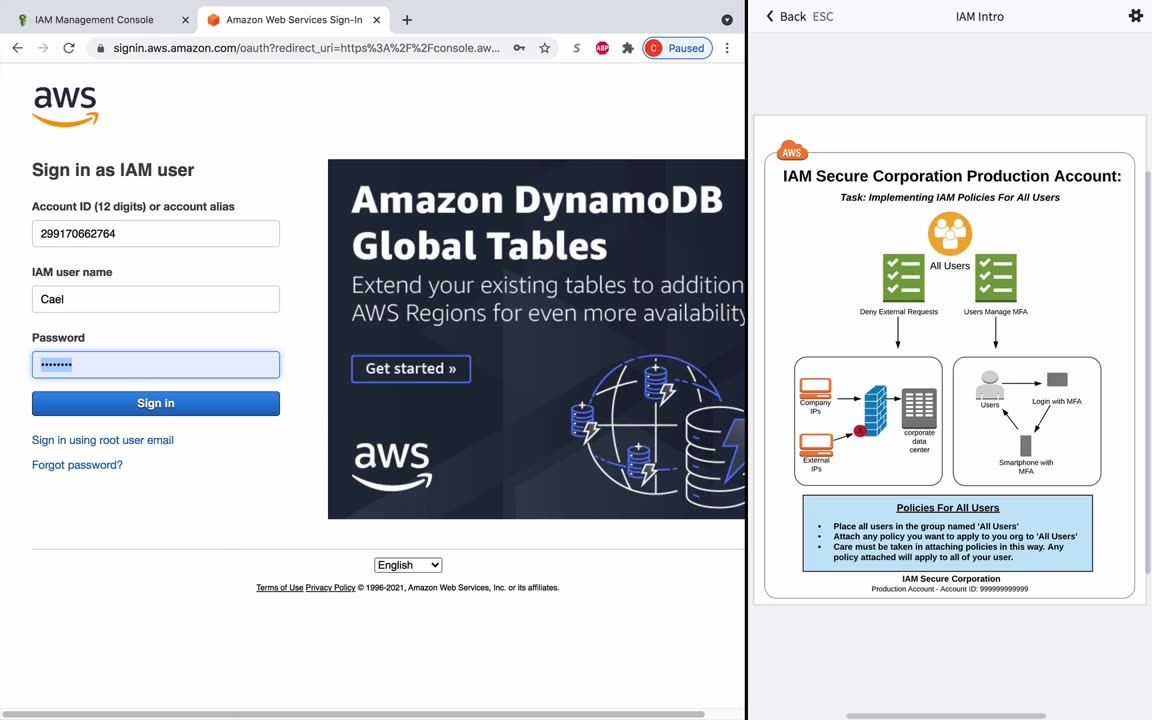Open Sign in using root user email

103,440
